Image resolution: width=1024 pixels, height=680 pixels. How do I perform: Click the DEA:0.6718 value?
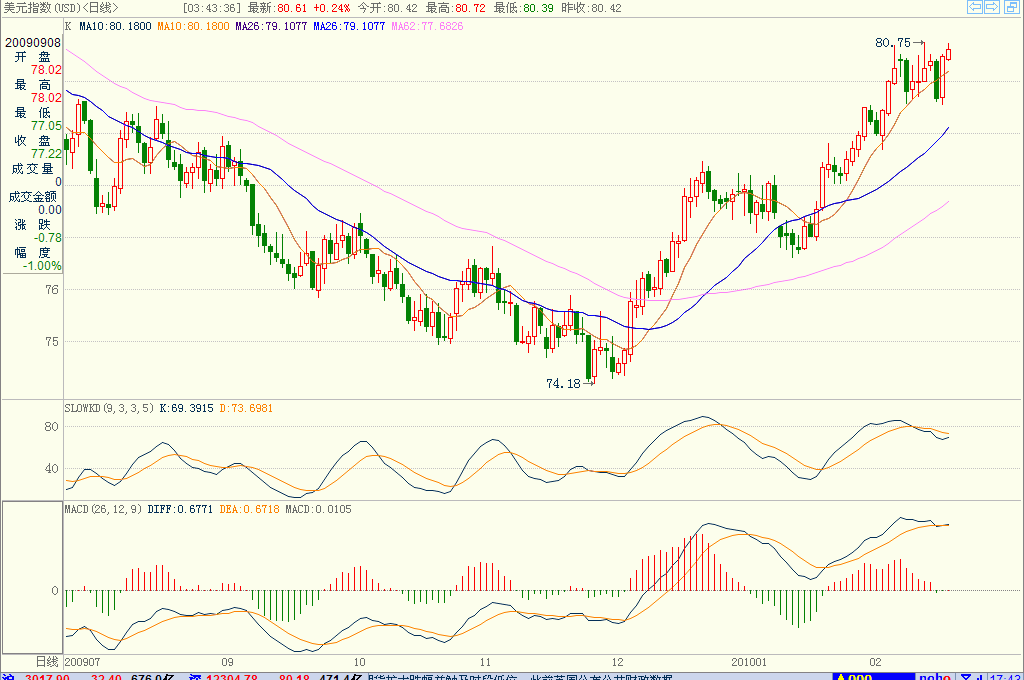tap(249, 509)
